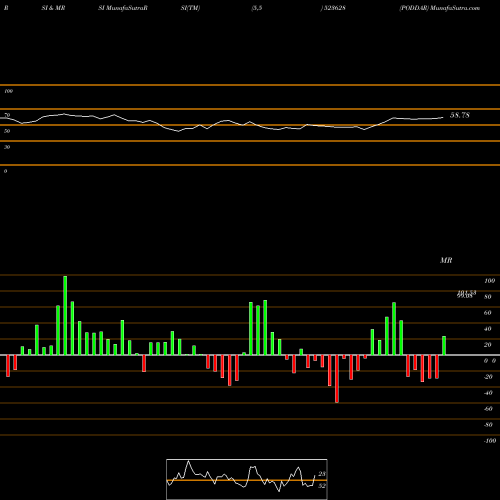Click the -100 label on MR axis

(490, 441)
